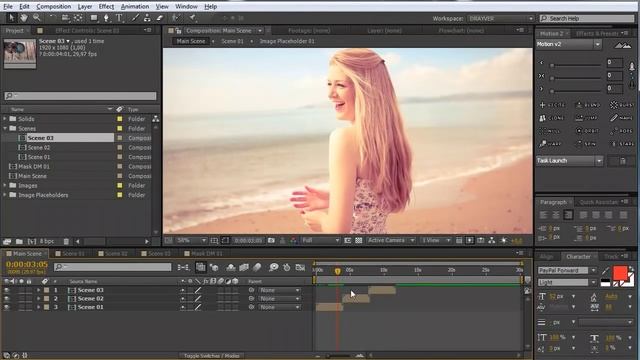Image resolution: width=640 pixels, height=360 pixels.
Task: Click the red fill color swatch
Action: click(x=620, y=273)
